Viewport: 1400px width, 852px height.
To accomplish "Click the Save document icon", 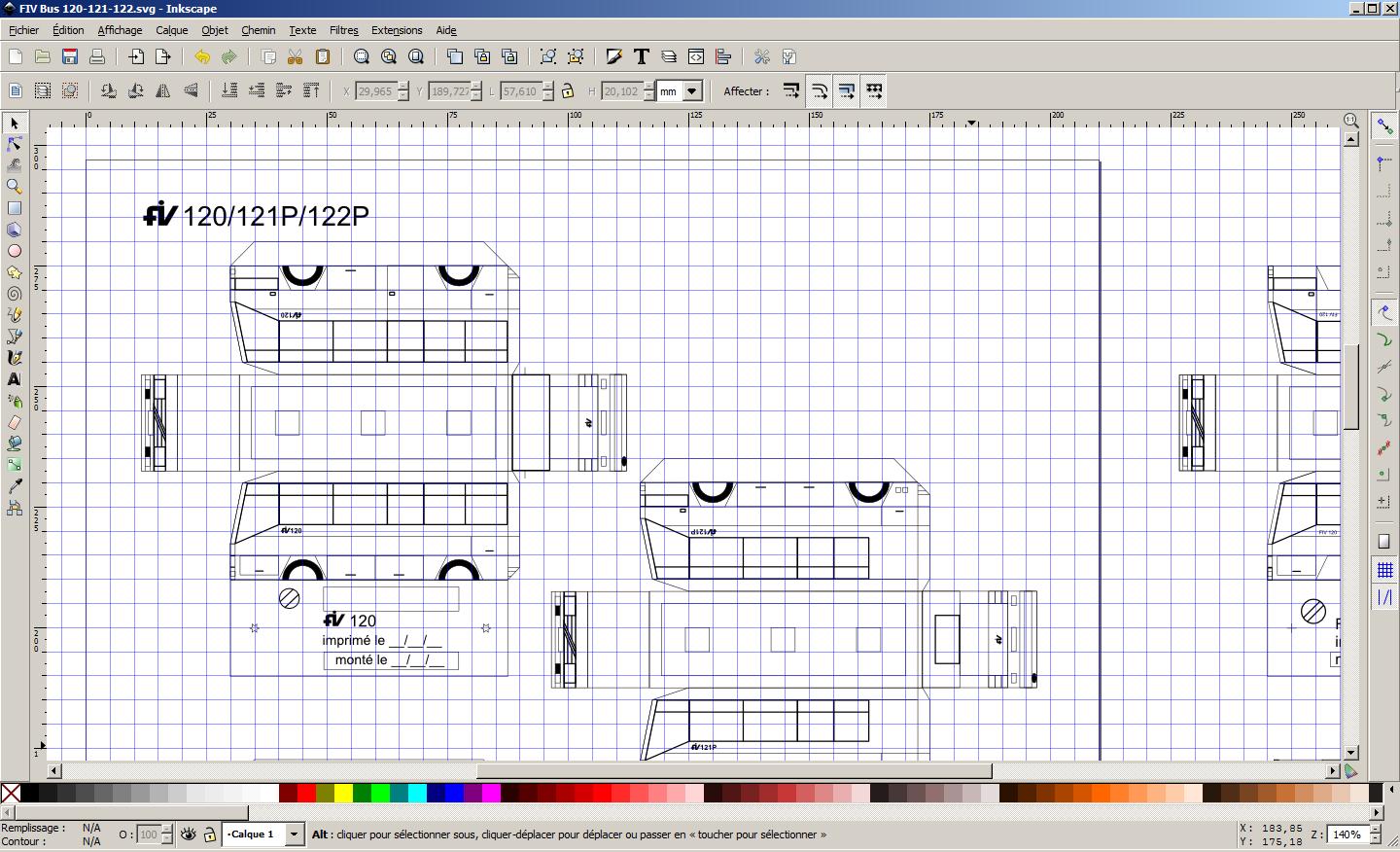I will (70, 57).
